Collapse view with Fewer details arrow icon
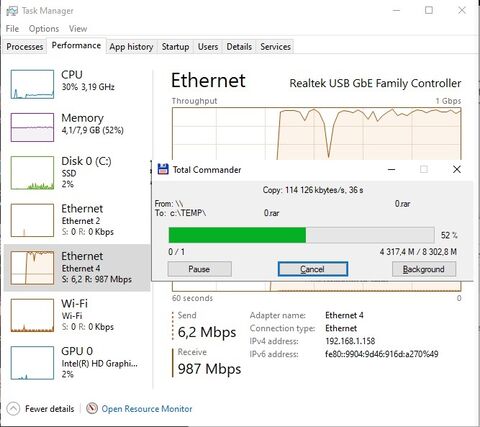Viewport: 480px width, 427px height. 13,409
